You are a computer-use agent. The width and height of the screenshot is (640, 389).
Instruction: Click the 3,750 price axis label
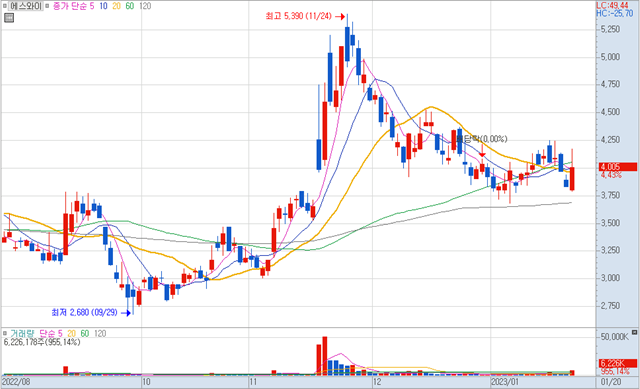[x=610, y=196]
